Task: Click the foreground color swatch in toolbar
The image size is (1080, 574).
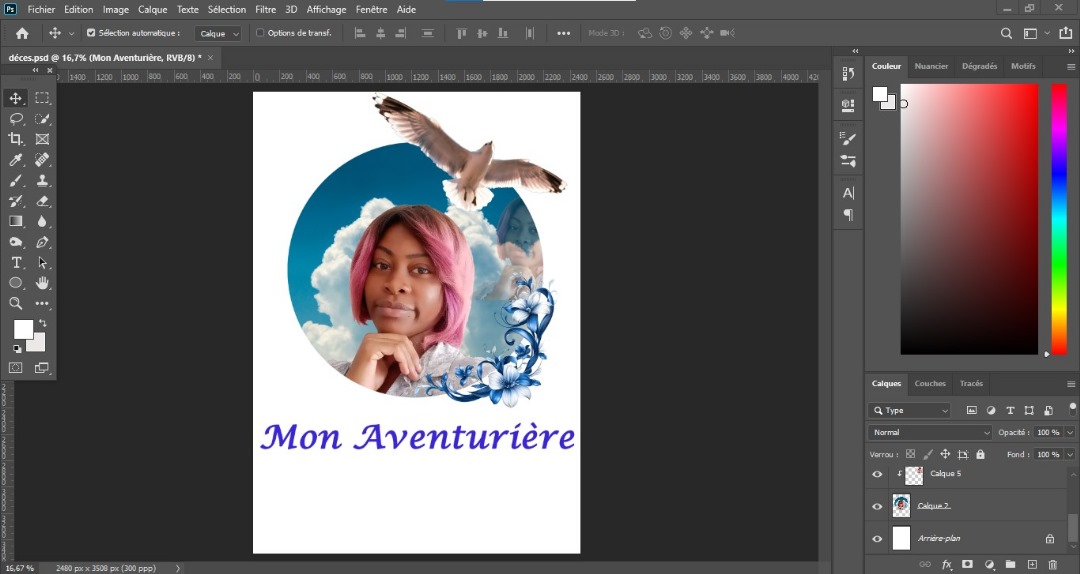Action: (x=22, y=330)
